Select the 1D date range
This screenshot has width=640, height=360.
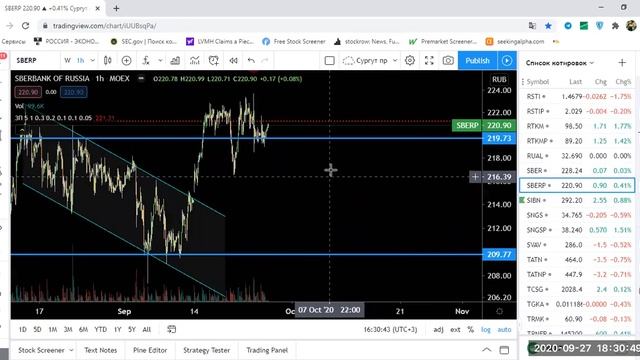pyautogui.click(x=22, y=329)
